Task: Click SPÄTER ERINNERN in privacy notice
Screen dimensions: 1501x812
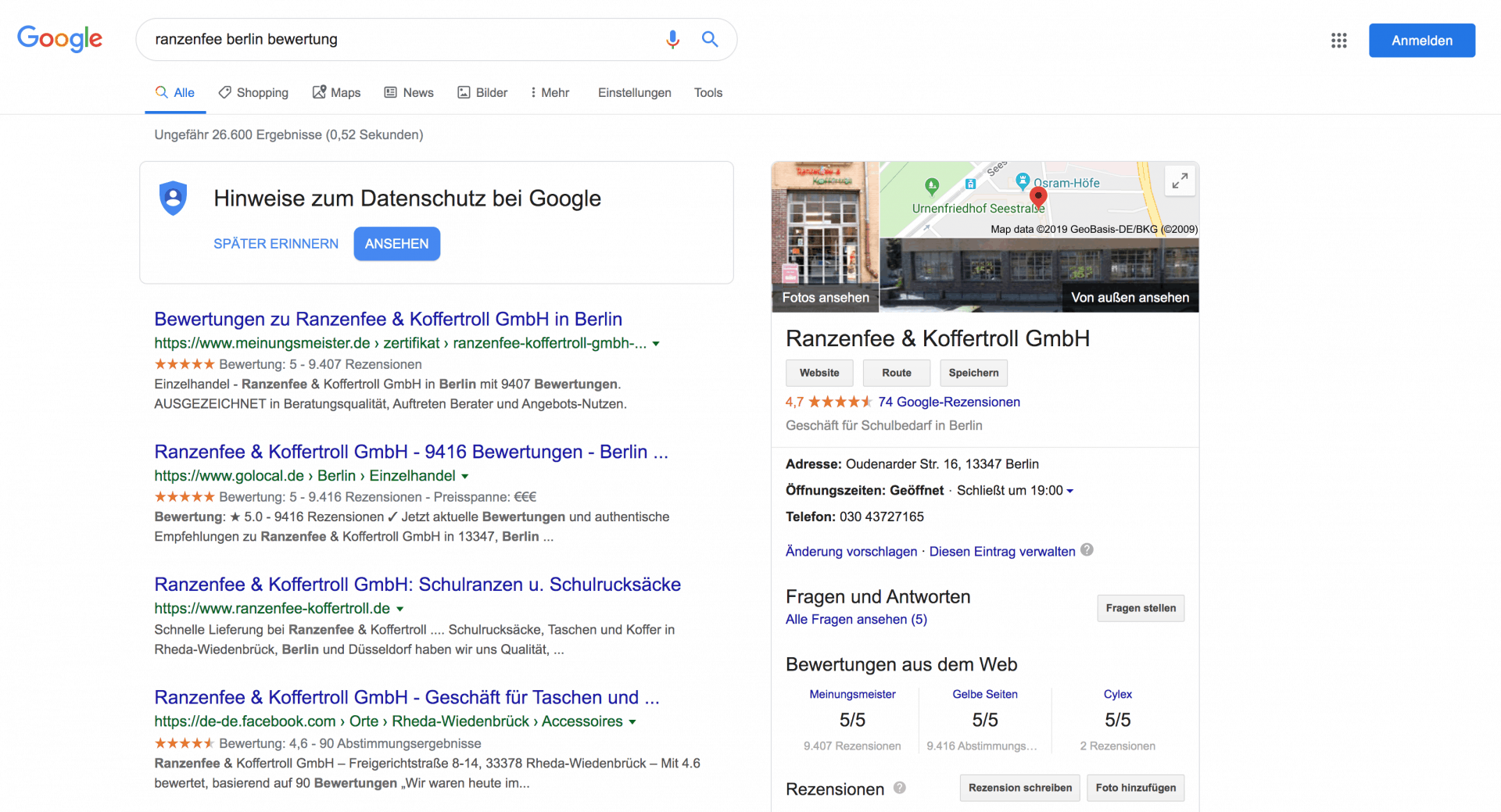Action: point(276,244)
